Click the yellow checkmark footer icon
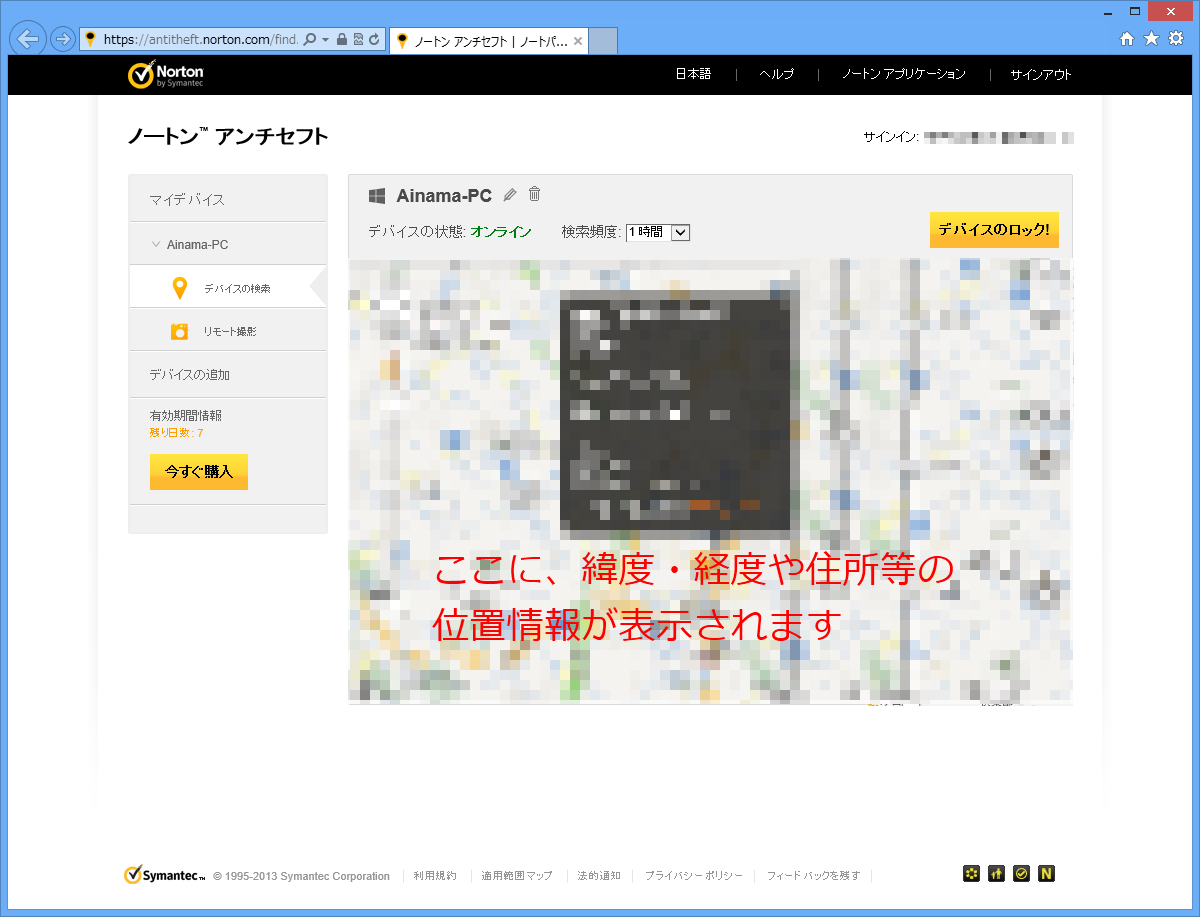 tap(1021, 874)
